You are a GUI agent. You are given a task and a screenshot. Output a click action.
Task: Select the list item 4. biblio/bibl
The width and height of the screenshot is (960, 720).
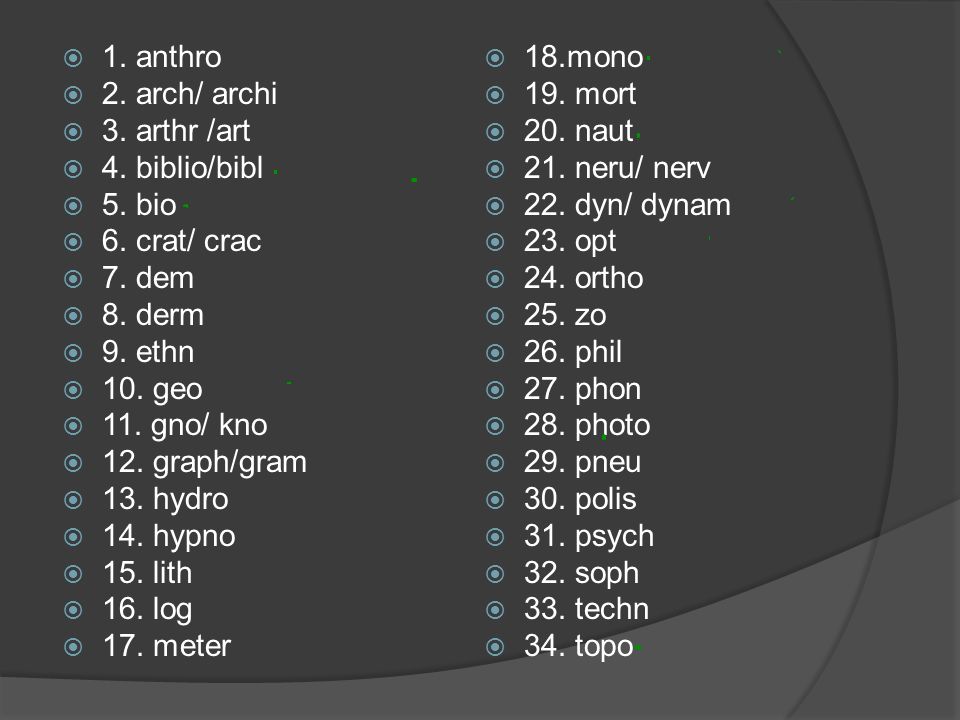coord(182,168)
